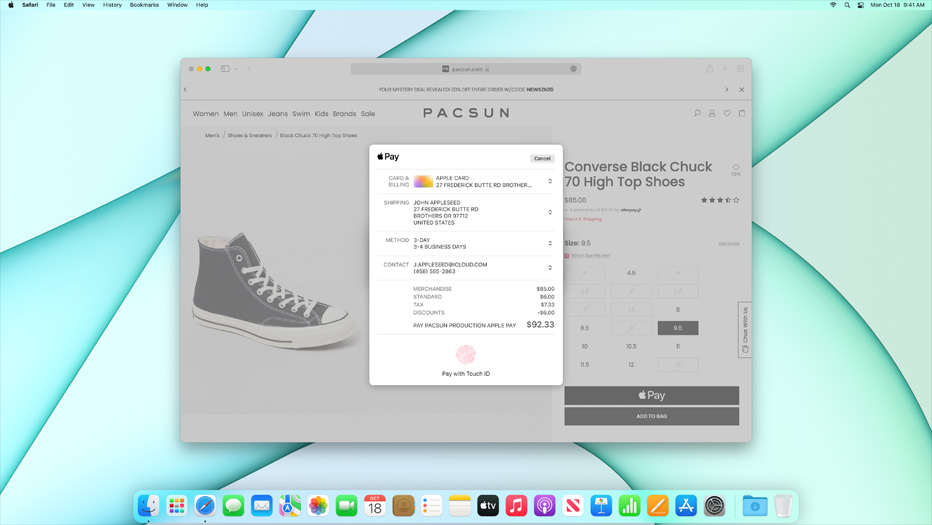Select shoe size 8
The image size is (932, 525).
678,310
